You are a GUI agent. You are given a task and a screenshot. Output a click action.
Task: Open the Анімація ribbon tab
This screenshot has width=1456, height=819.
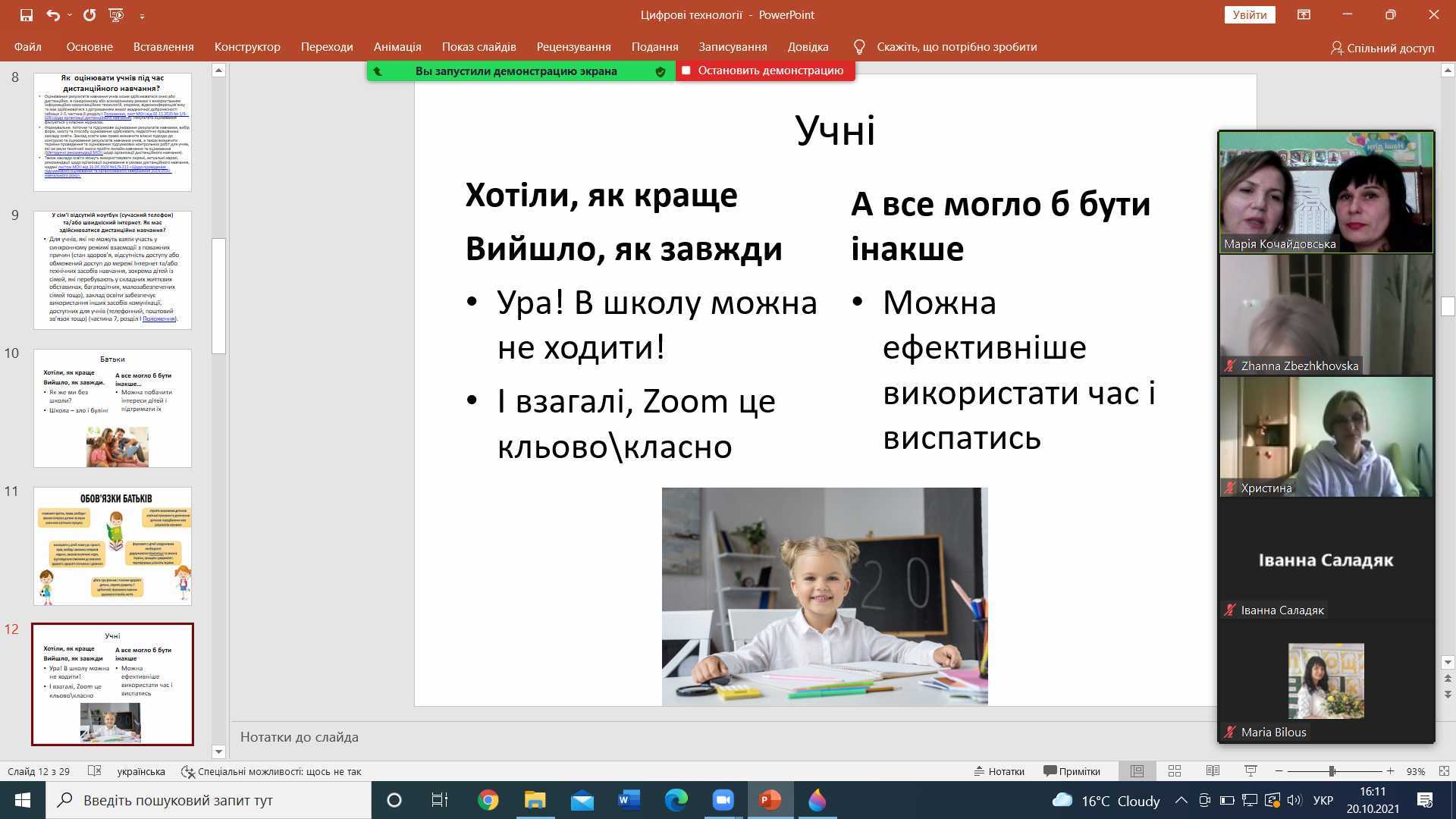click(397, 47)
